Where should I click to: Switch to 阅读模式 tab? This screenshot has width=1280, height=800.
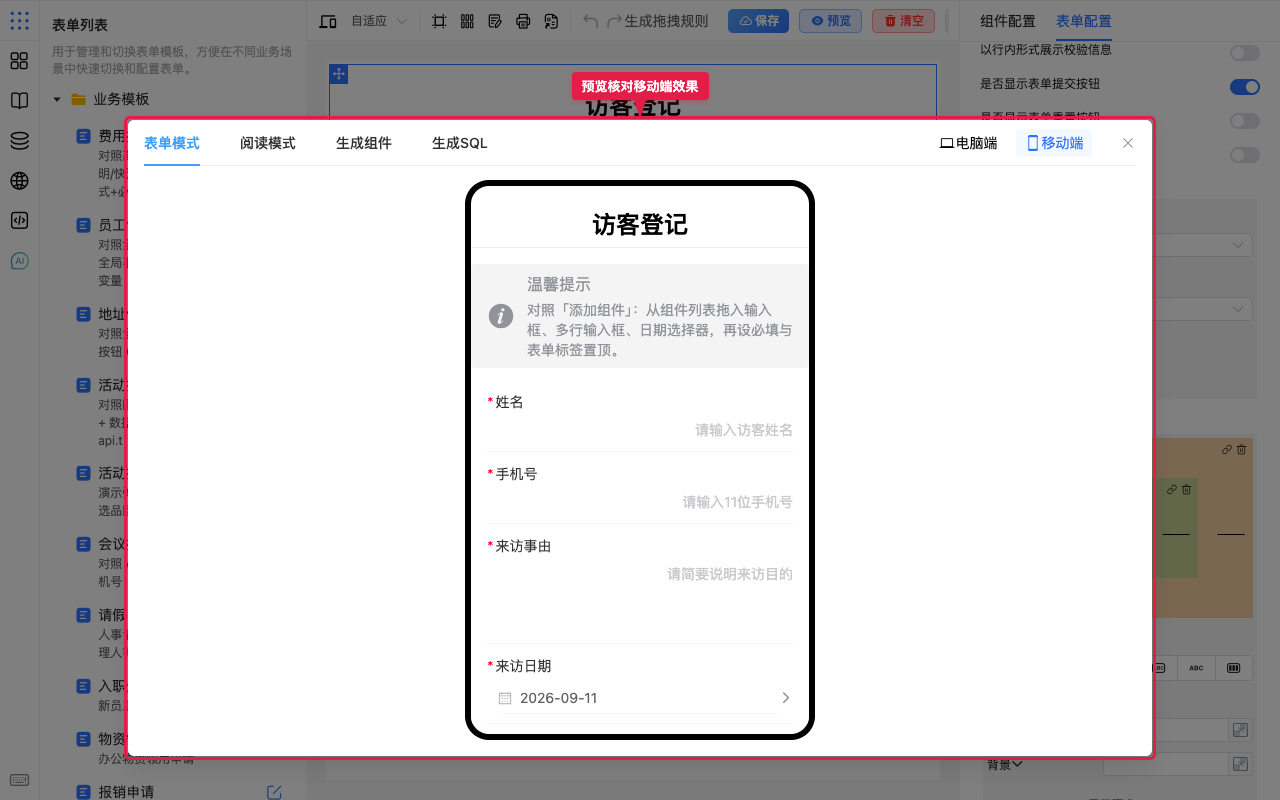[x=268, y=143]
